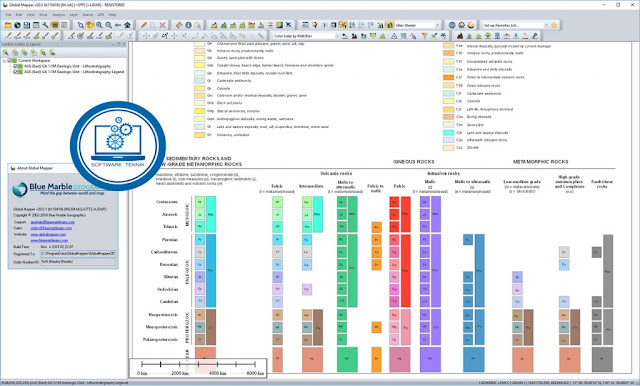The height and width of the screenshot is (386, 640).
Task: Toggle first Geologic Unit Lithostratigraphy layer checkbox
Action: [x=16, y=66]
